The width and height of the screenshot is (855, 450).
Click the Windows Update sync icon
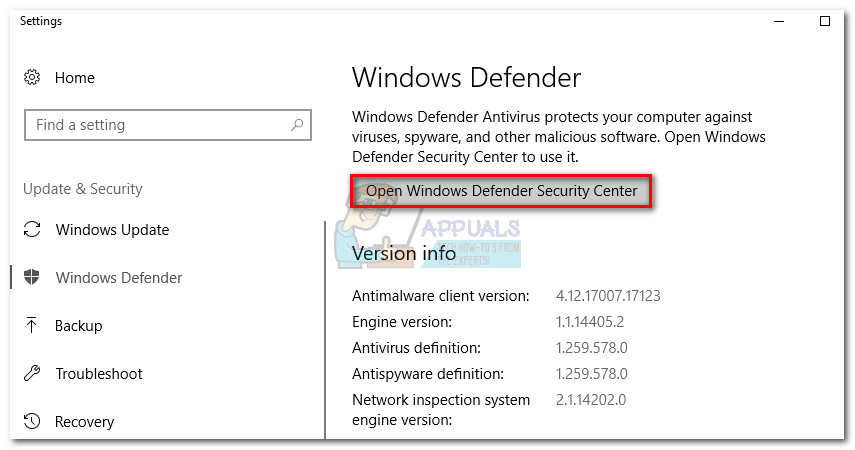32,229
